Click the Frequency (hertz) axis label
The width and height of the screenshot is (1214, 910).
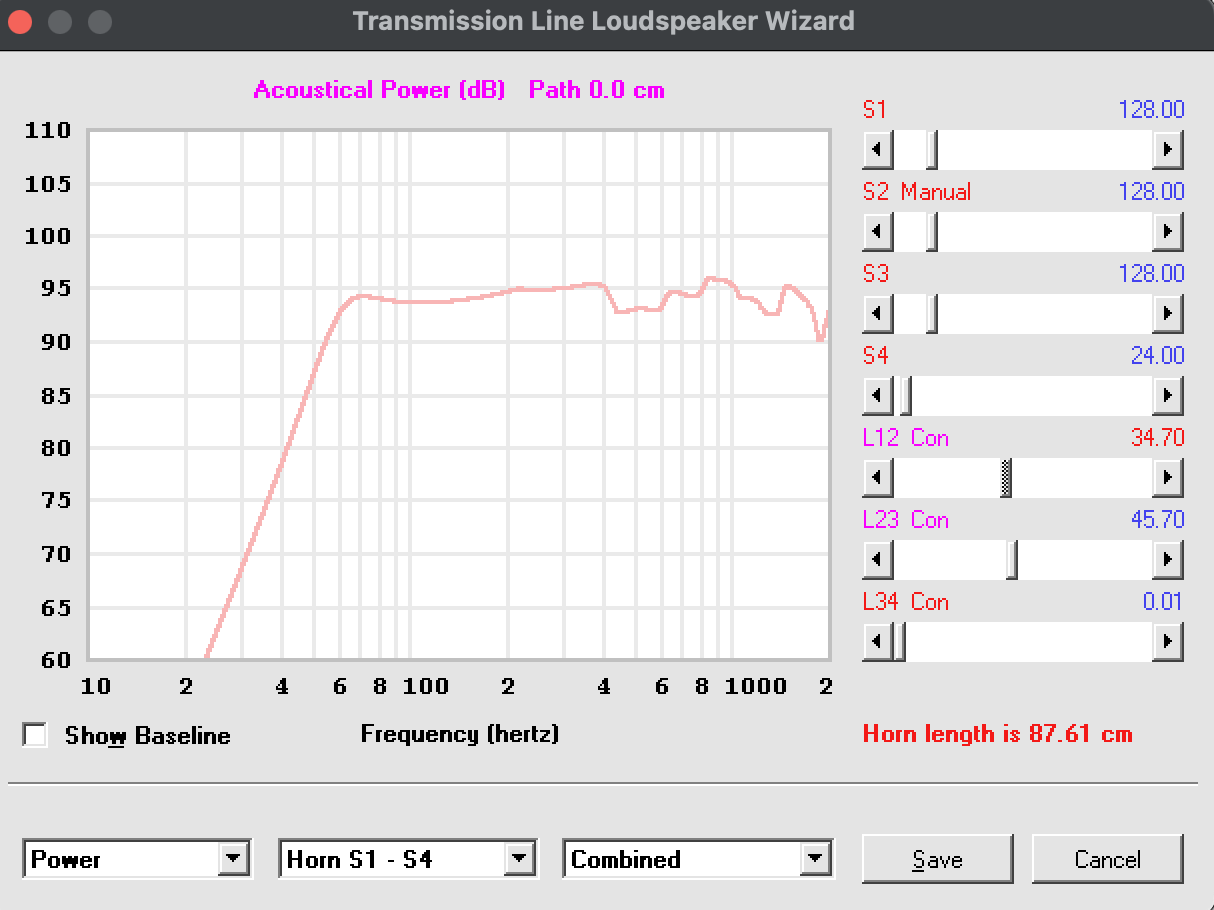coord(460,734)
